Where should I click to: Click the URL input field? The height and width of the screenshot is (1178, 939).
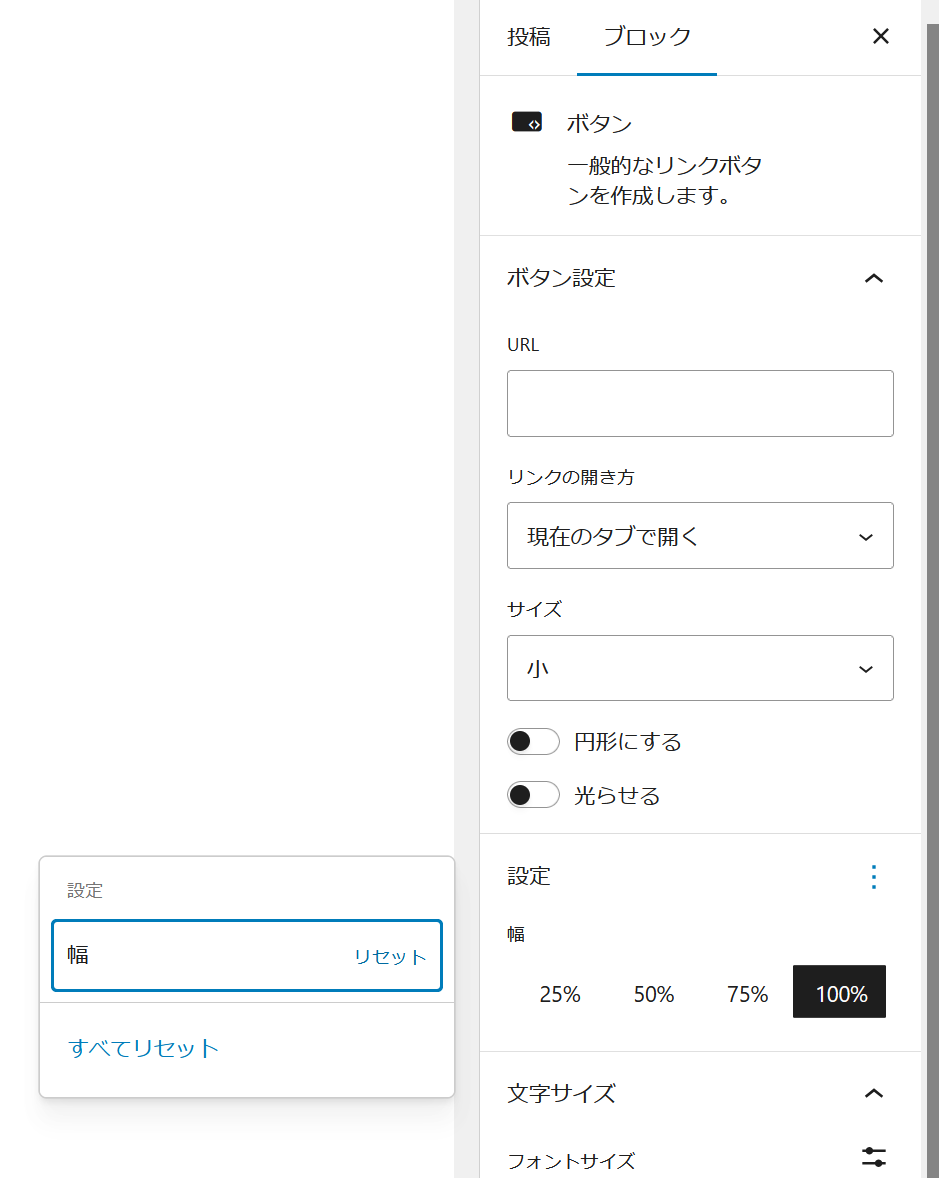700,403
